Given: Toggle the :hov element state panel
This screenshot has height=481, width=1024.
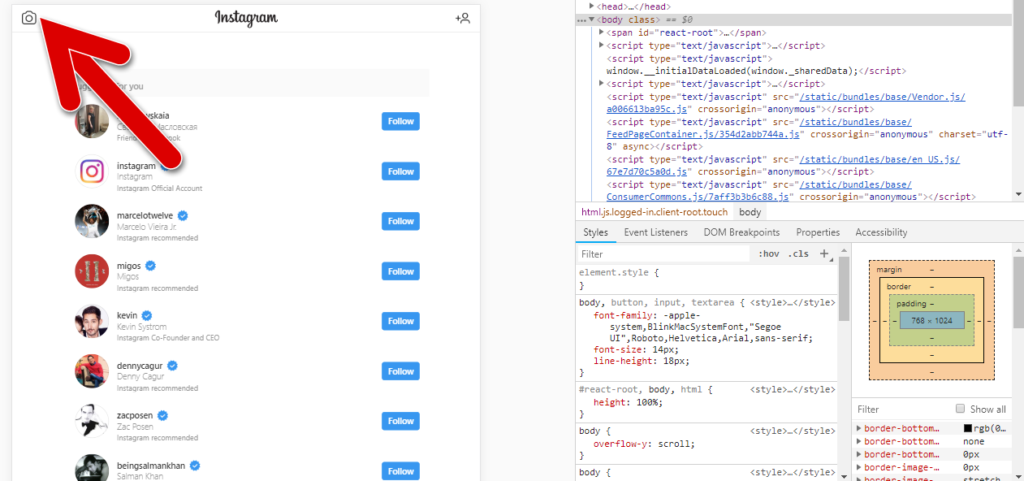Looking at the screenshot, I should (x=769, y=254).
